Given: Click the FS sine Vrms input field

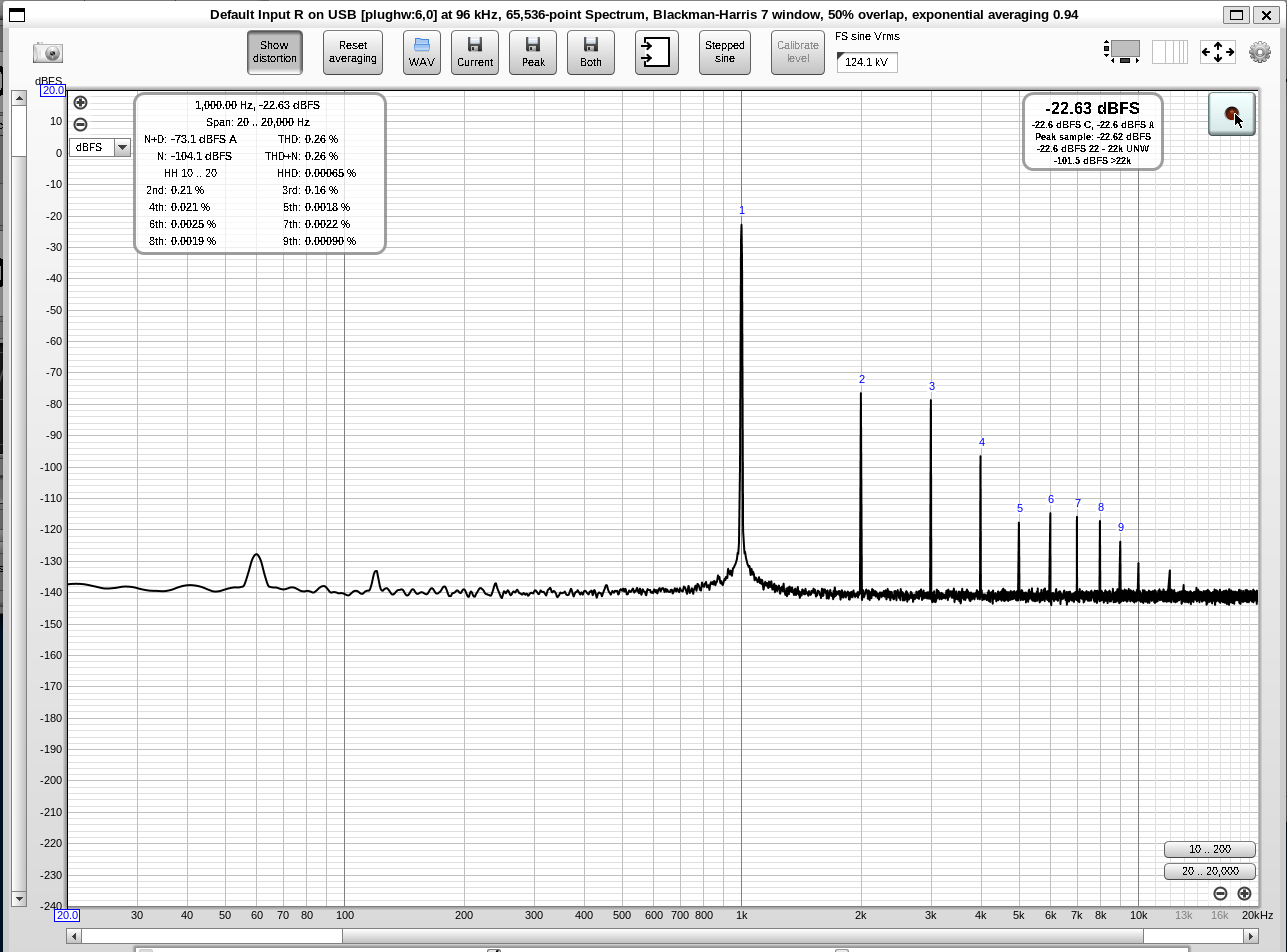Looking at the screenshot, I should 867,62.
